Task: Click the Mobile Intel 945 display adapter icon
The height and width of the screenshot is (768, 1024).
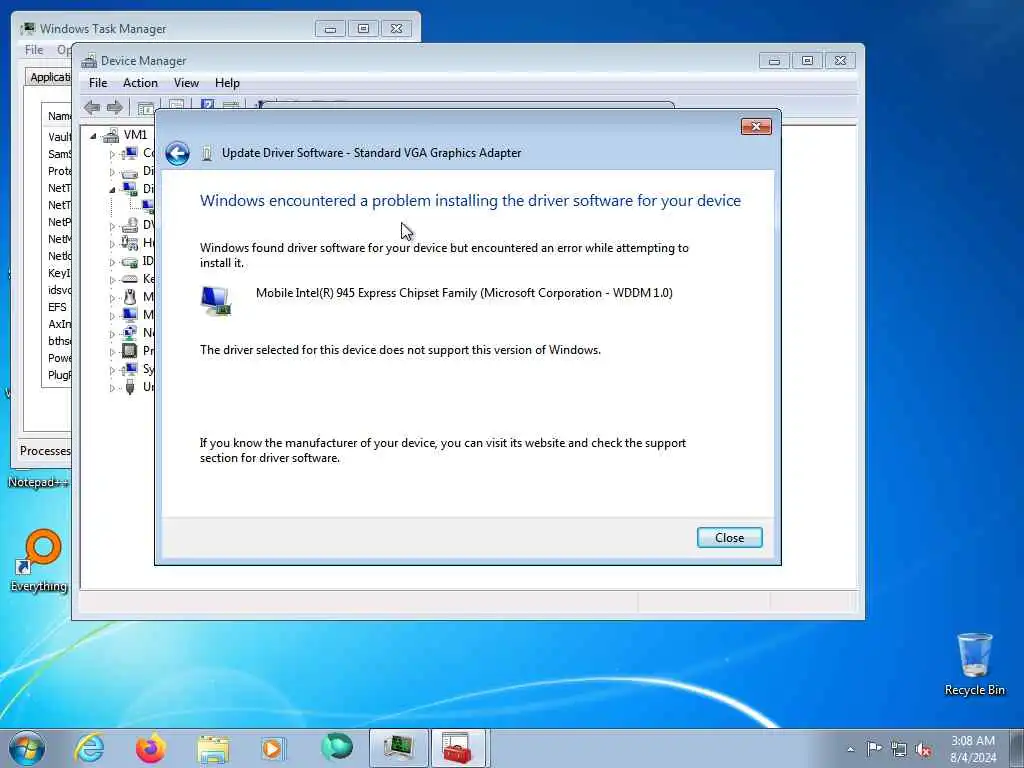Action: 216,302
